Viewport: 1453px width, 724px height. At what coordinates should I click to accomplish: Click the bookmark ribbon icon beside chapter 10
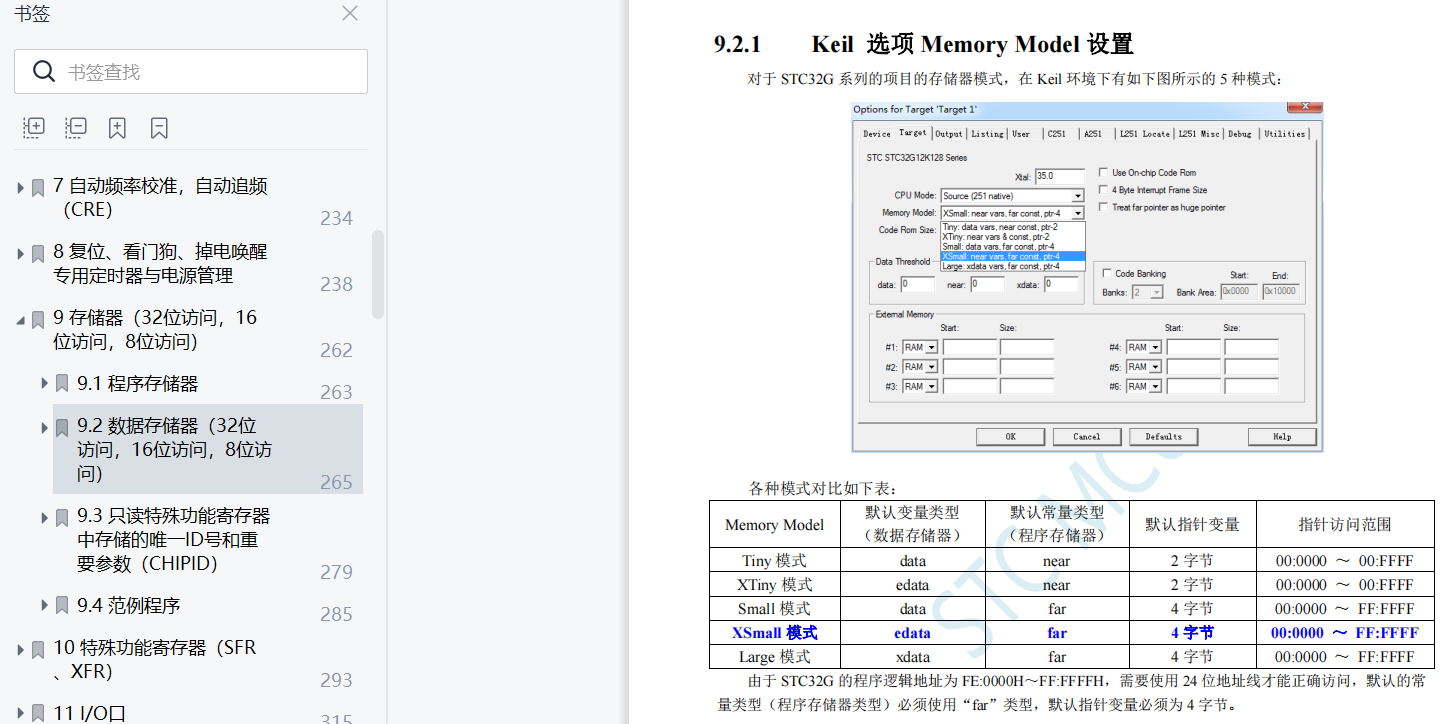click(38, 649)
